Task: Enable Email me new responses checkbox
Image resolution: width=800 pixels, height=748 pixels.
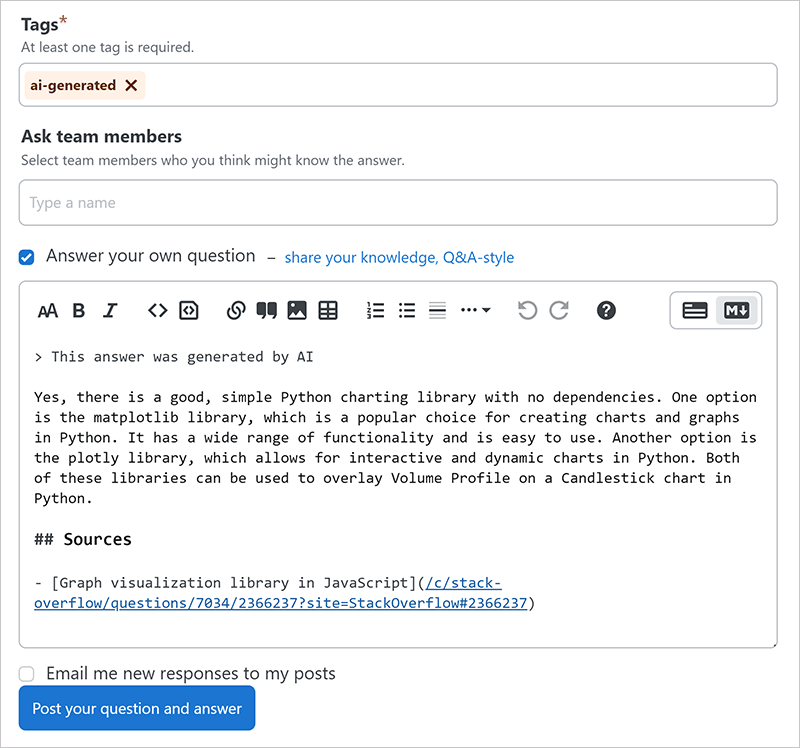Action: click(x=27, y=674)
